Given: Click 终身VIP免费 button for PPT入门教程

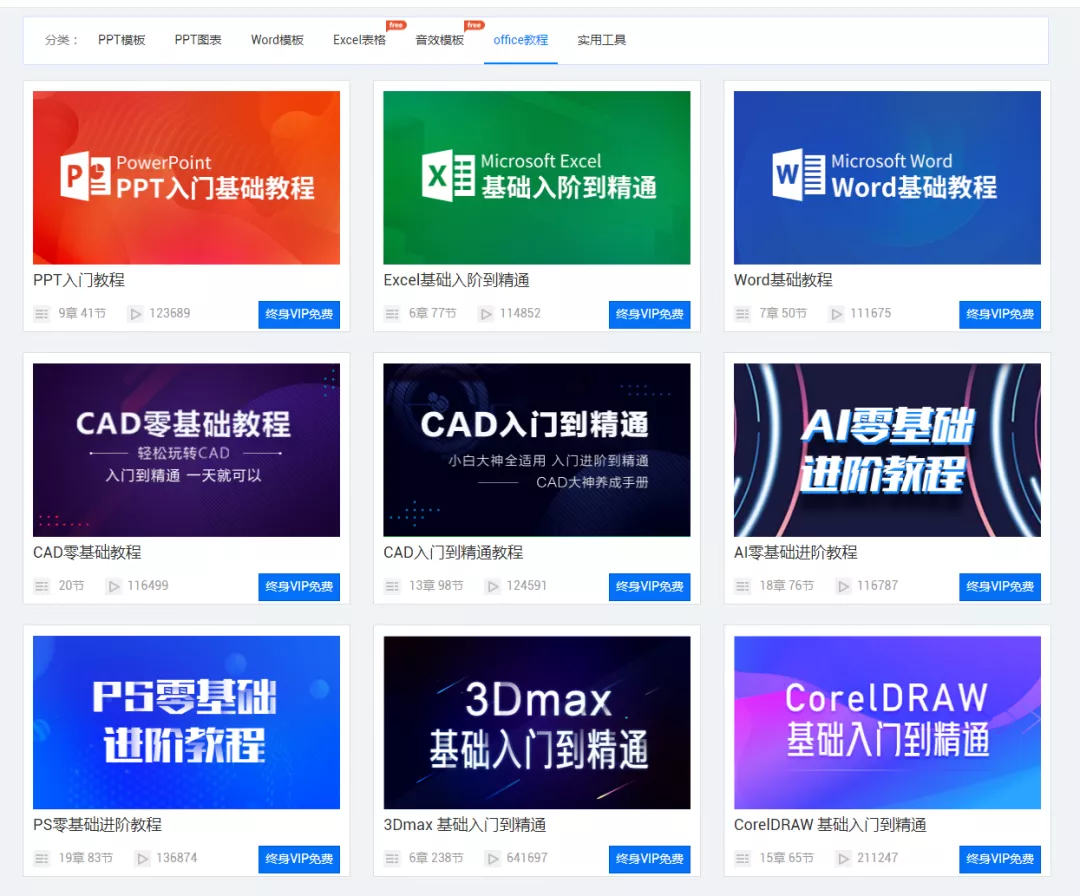Looking at the screenshot, I should click(x=299, y=314).
